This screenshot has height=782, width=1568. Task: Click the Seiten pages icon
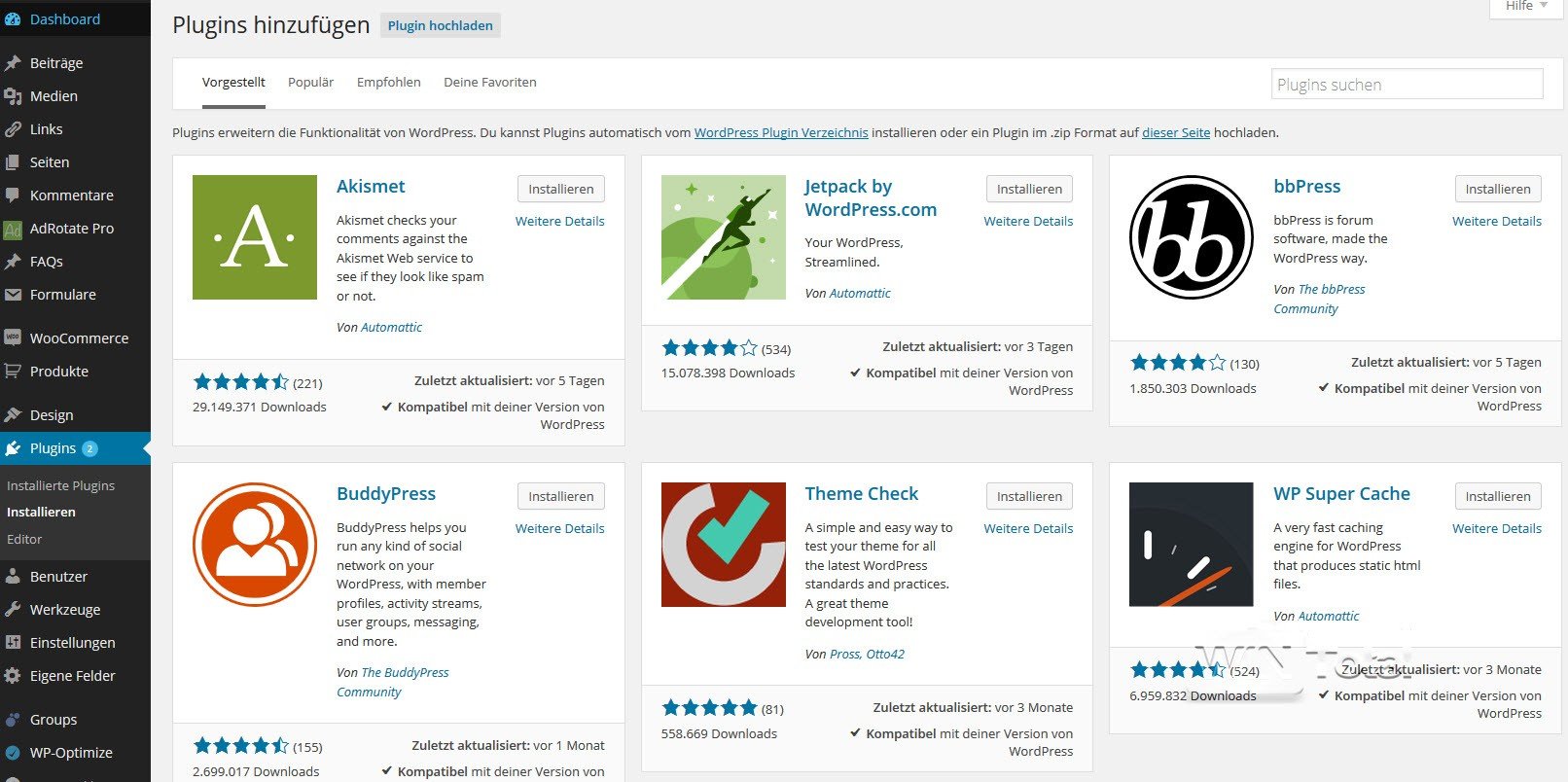pos(13,162)
